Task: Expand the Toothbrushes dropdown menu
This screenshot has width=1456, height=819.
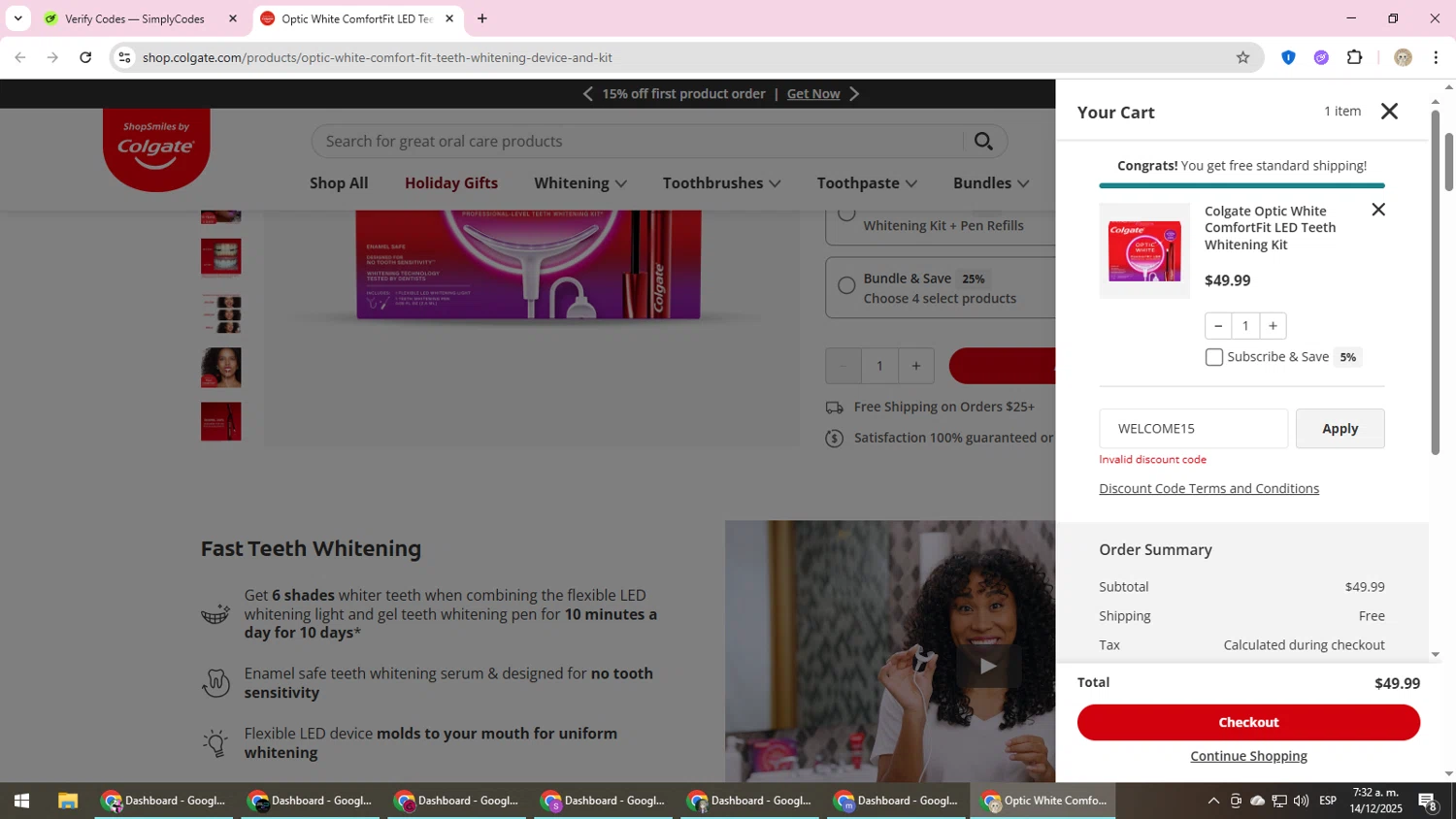Action: point(721,183)
